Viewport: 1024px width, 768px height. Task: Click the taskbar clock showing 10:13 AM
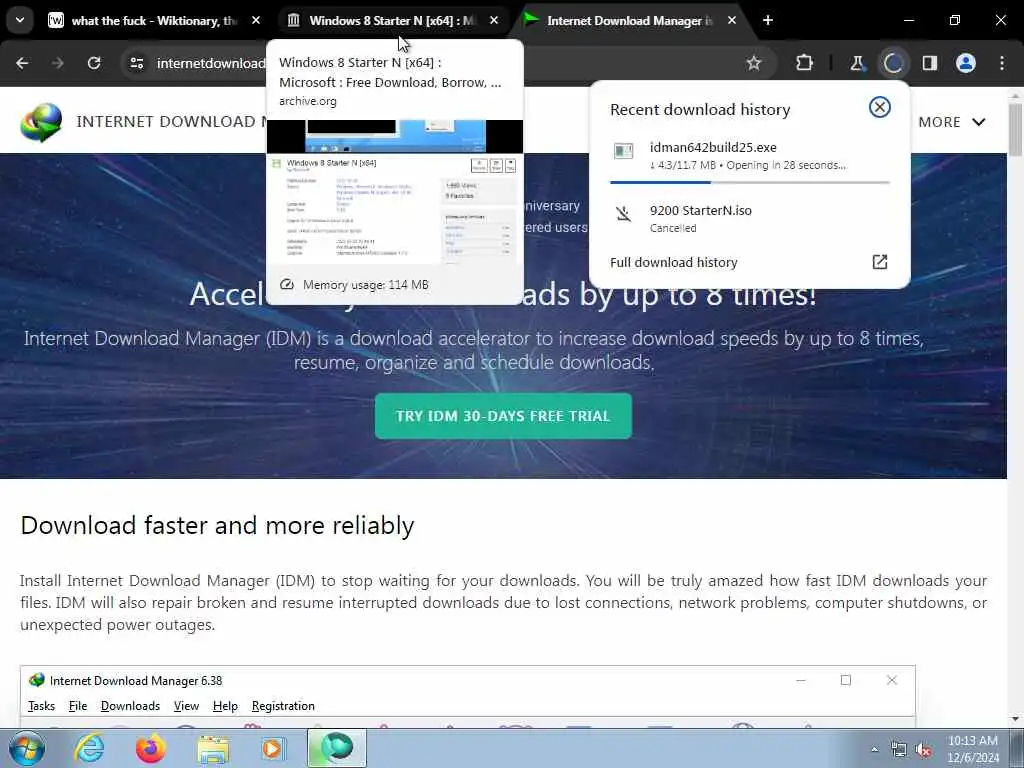(x=973, y=749)
